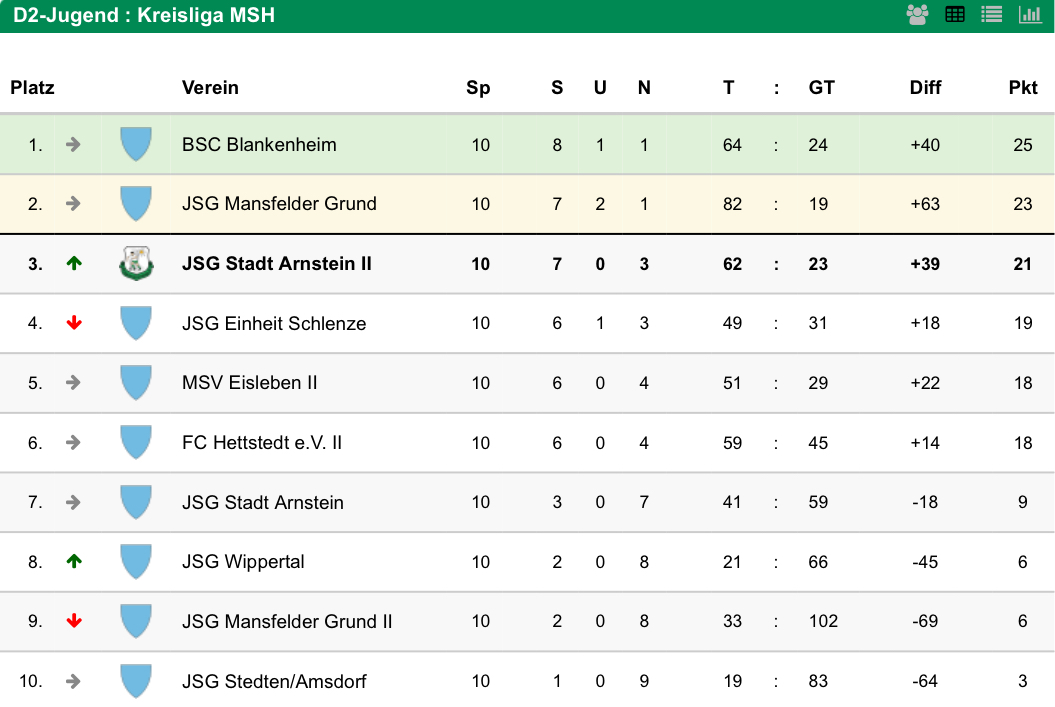
Task: Open FC Hettstedt e.V. II team link
Action: 262,443
